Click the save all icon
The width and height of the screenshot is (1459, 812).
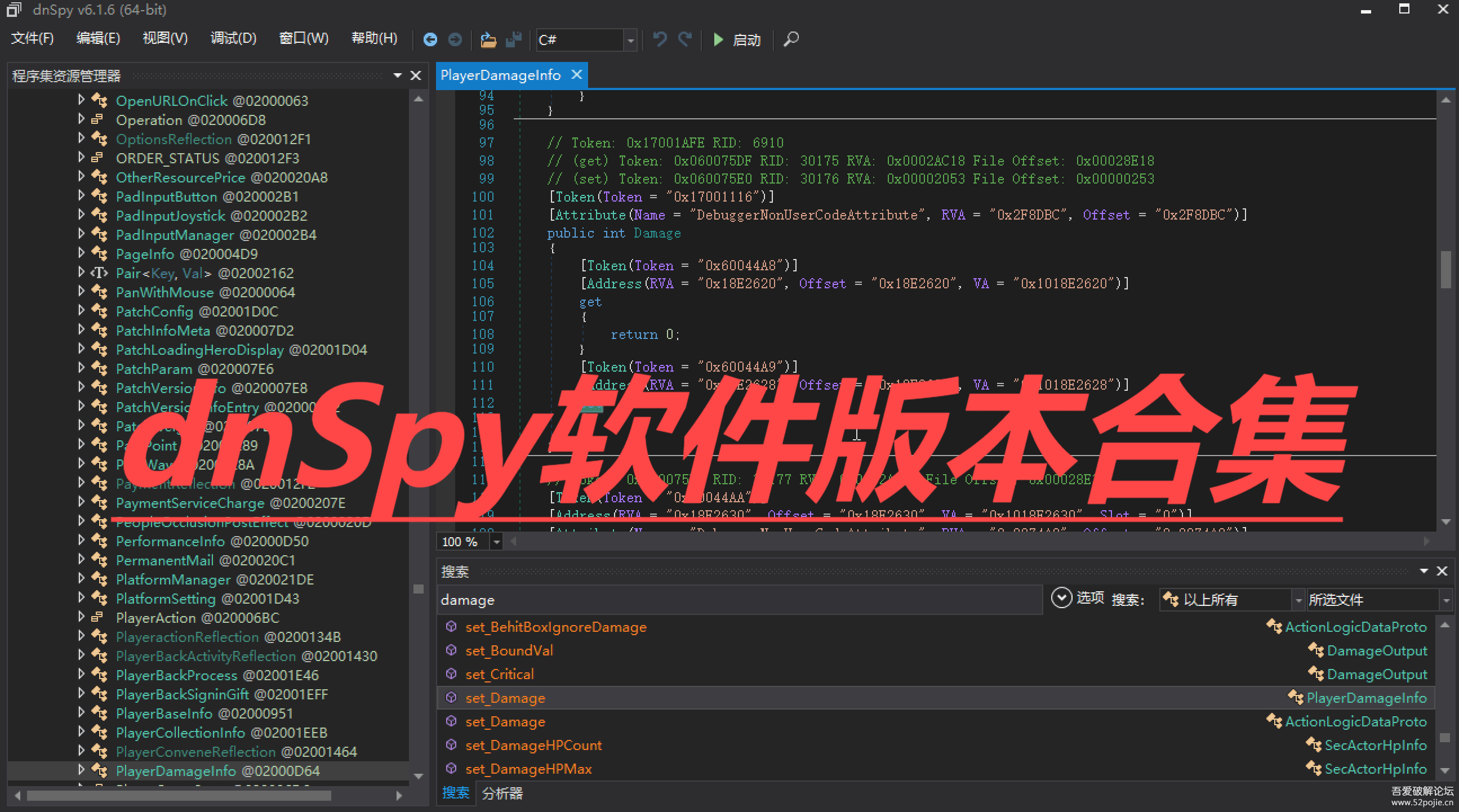[513, 39]
